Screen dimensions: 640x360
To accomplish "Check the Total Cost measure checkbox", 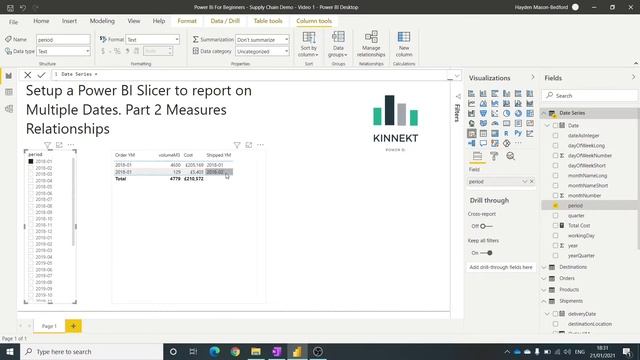I will (556, 225).
